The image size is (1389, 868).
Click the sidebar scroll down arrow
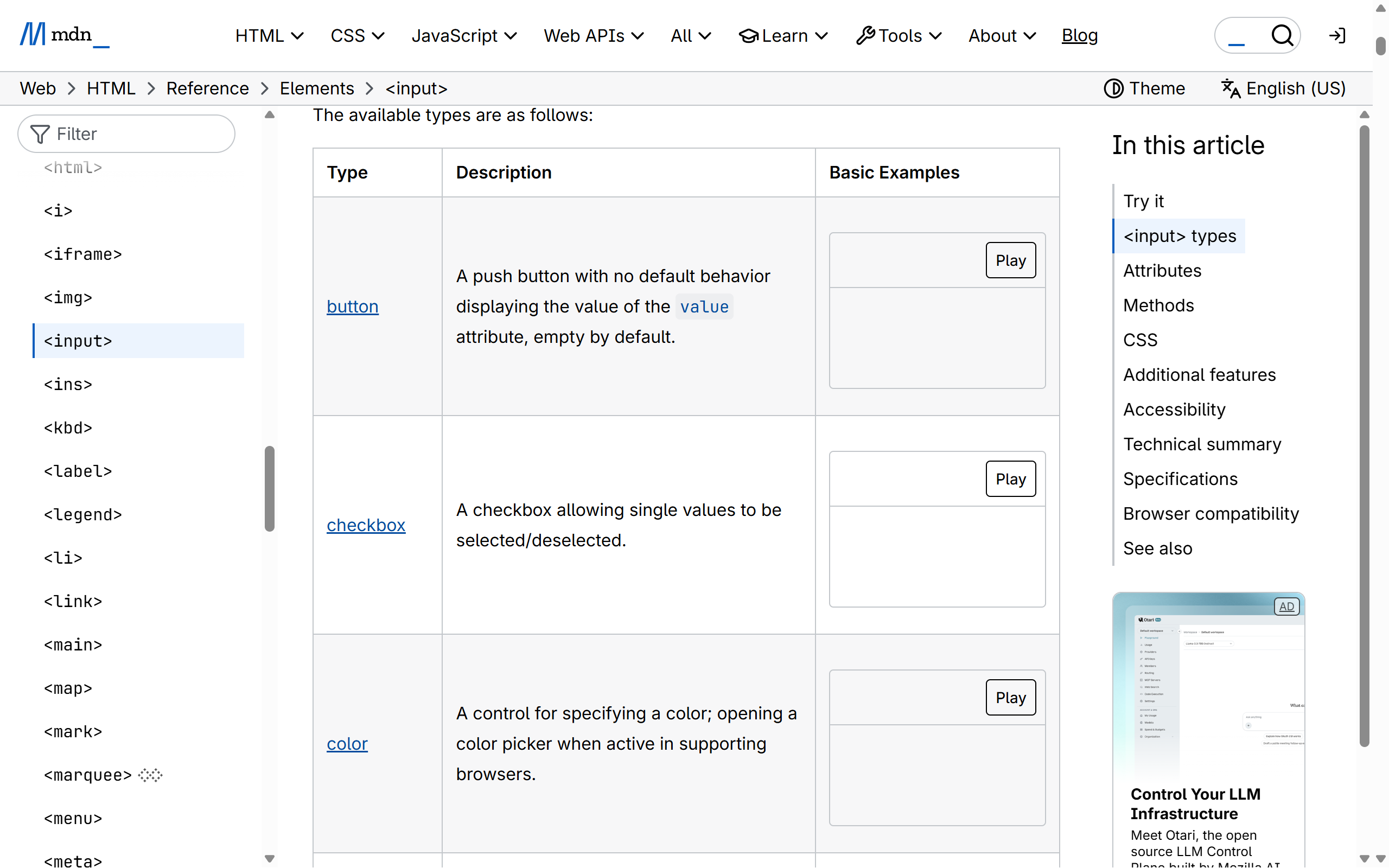pyautogui.click(x=269, y=859)
